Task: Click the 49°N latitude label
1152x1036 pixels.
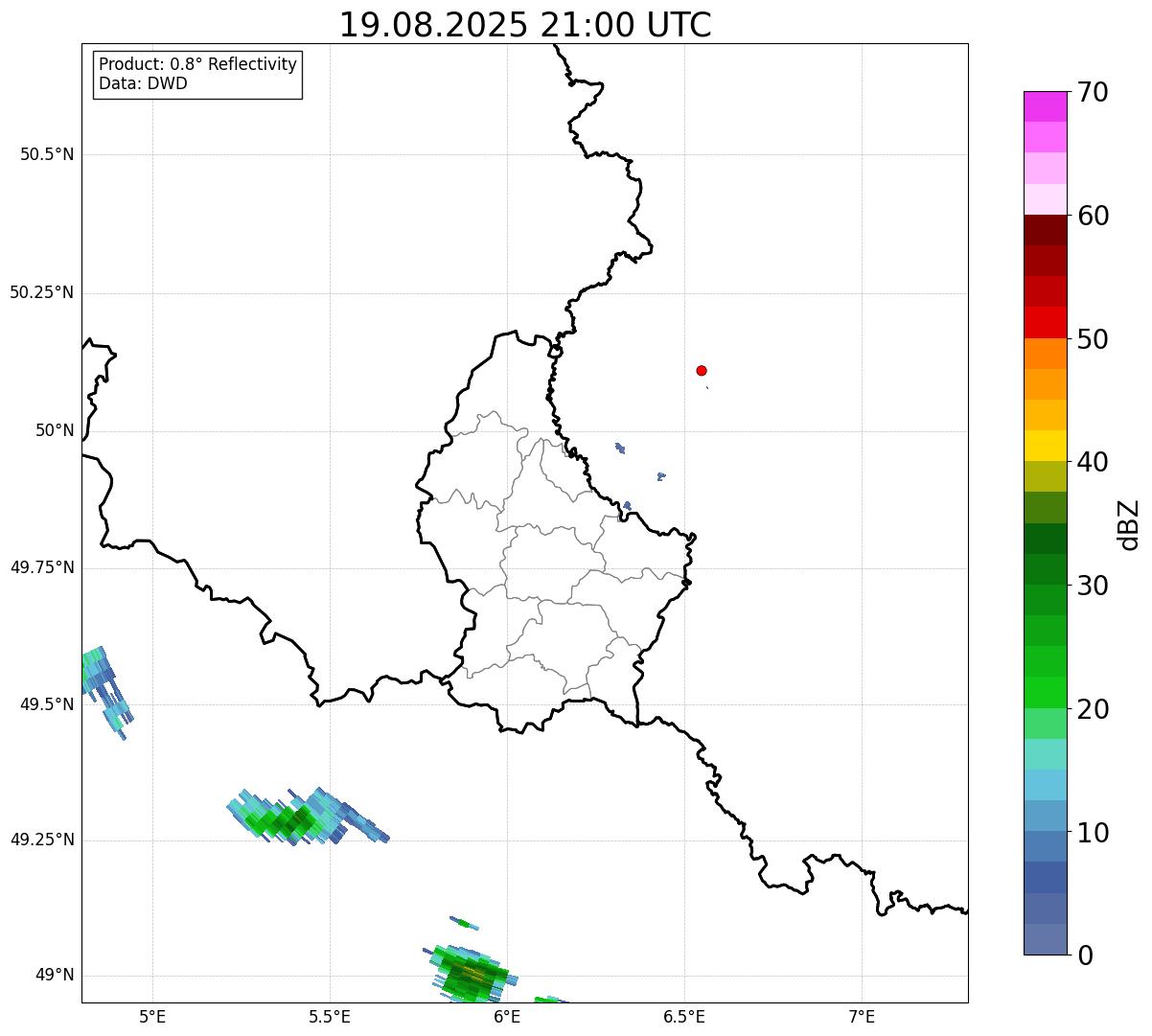Action: pyautogui.click(x=56, y=976)
